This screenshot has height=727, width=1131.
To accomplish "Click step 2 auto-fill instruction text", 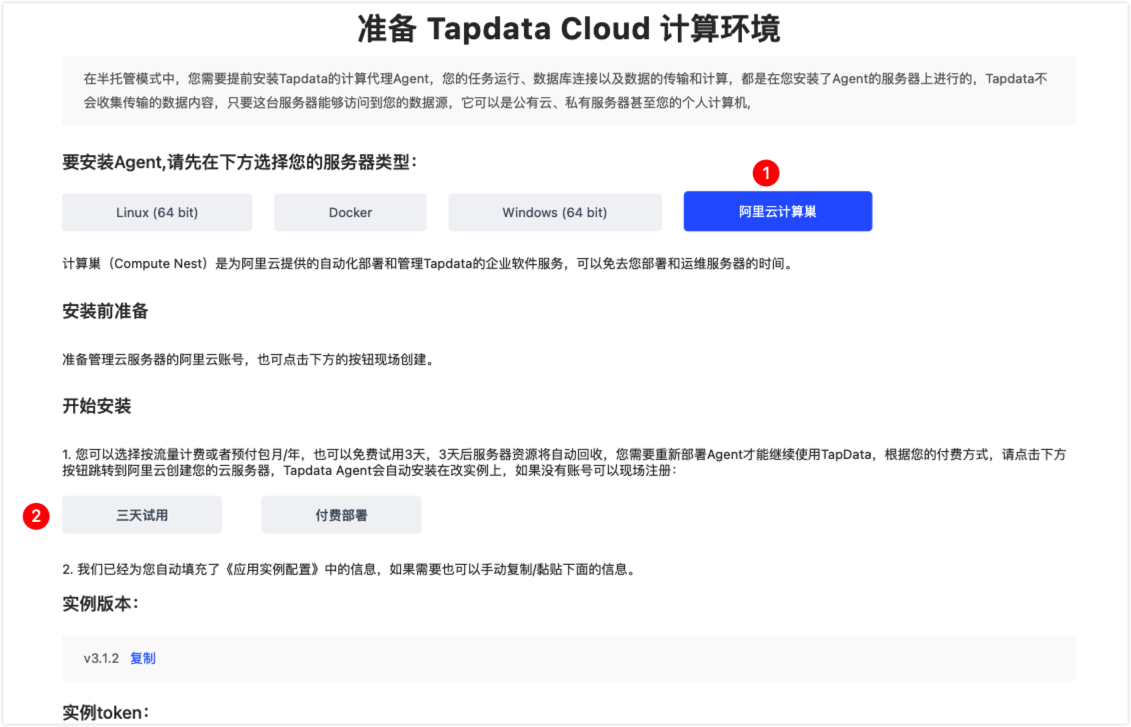I will [x=349, y=570].
